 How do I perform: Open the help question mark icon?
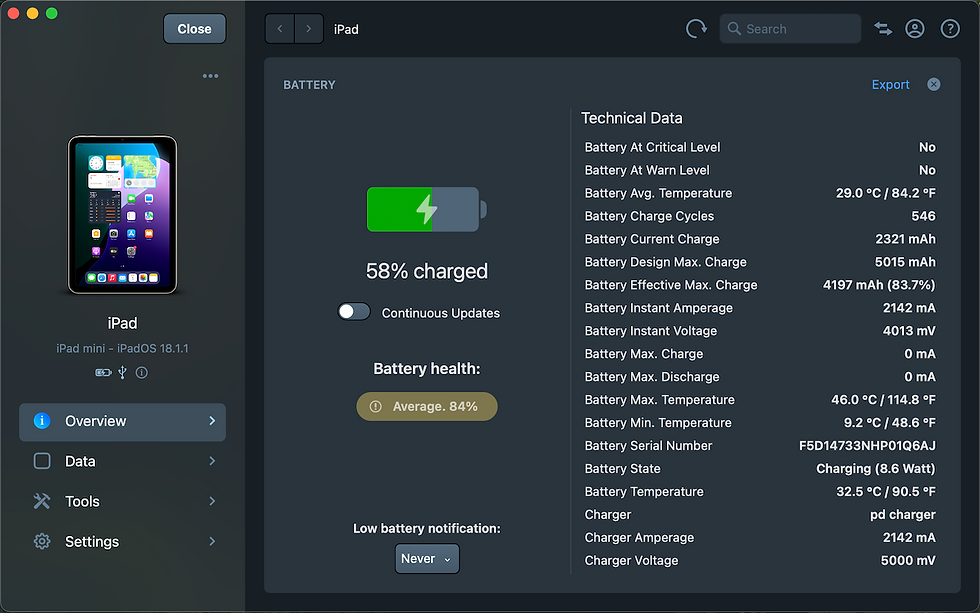click(x=950, y=29)
